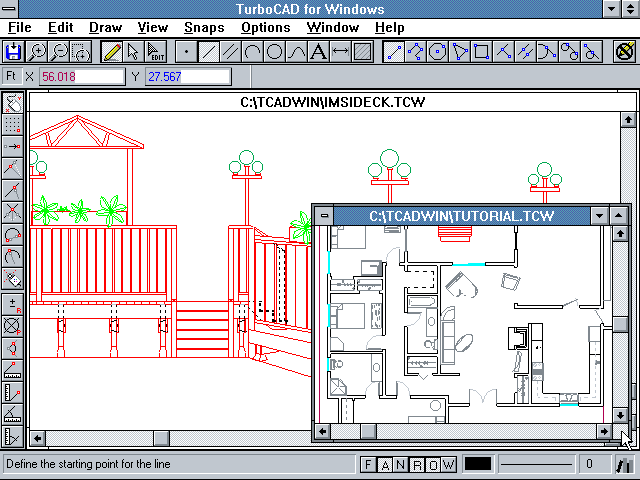Choose the two-point single line option

(x=394, y=52)
